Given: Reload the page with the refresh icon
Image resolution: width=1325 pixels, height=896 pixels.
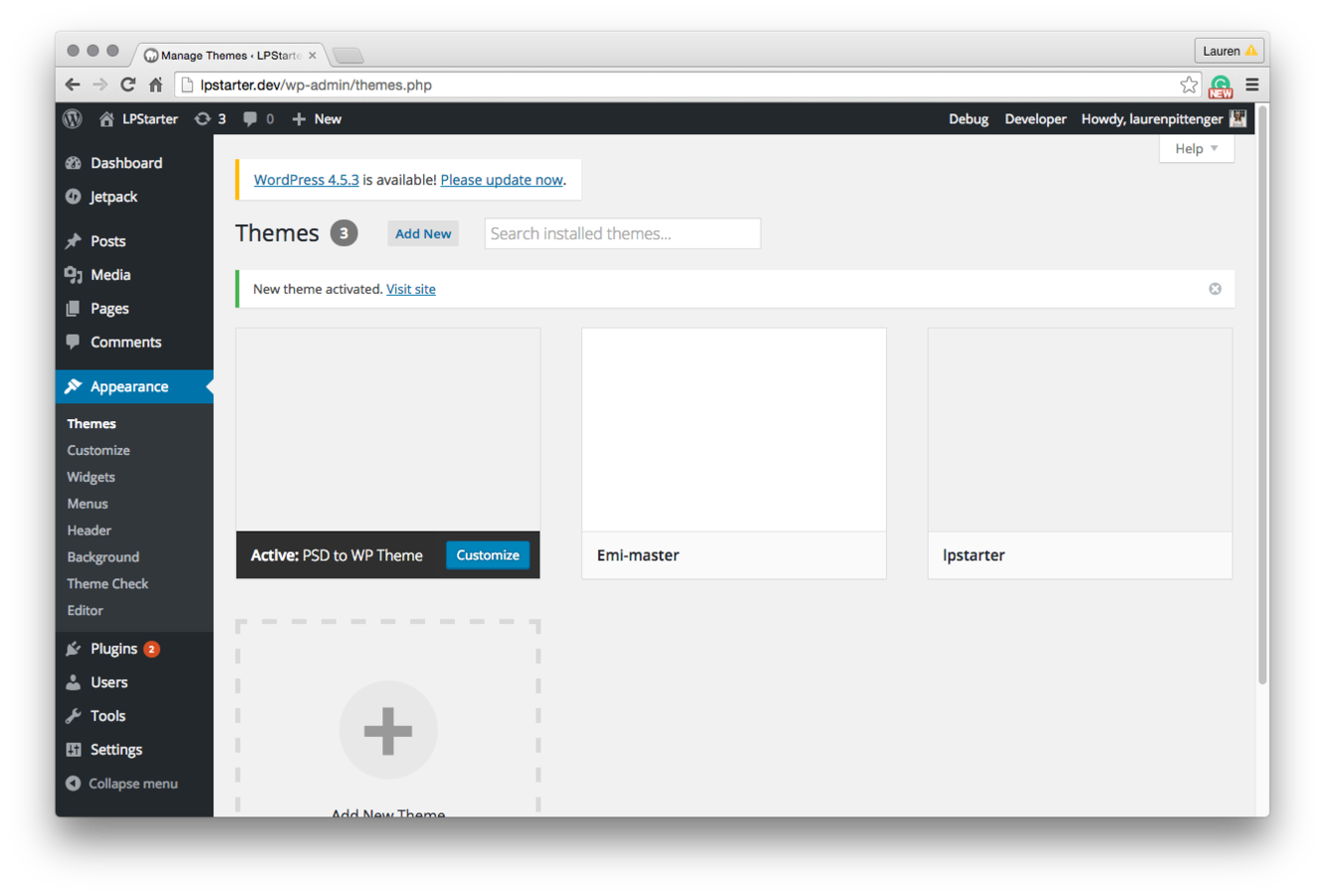Looking at the screenshot, I should (x=127, y=85).
